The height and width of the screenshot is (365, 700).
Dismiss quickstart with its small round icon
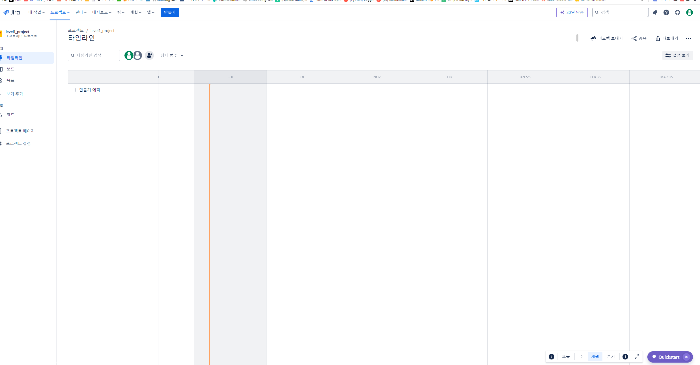coord(687,357)
